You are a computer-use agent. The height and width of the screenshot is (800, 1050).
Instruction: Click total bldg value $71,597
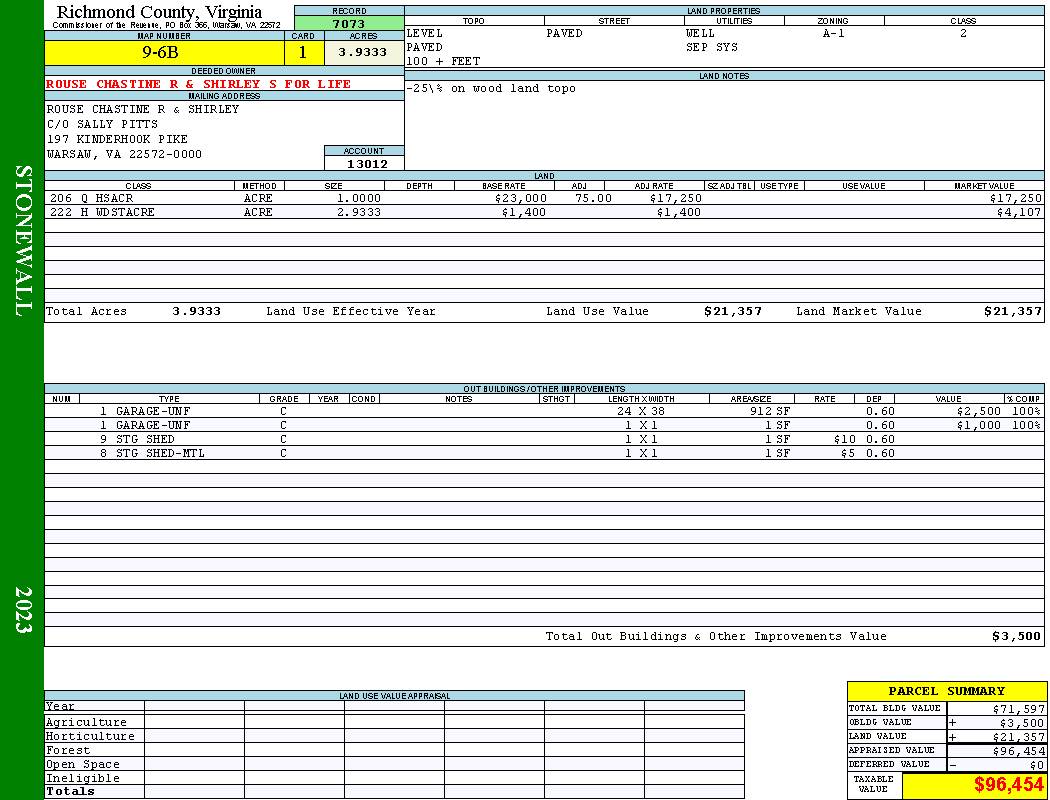(1019, 709)
